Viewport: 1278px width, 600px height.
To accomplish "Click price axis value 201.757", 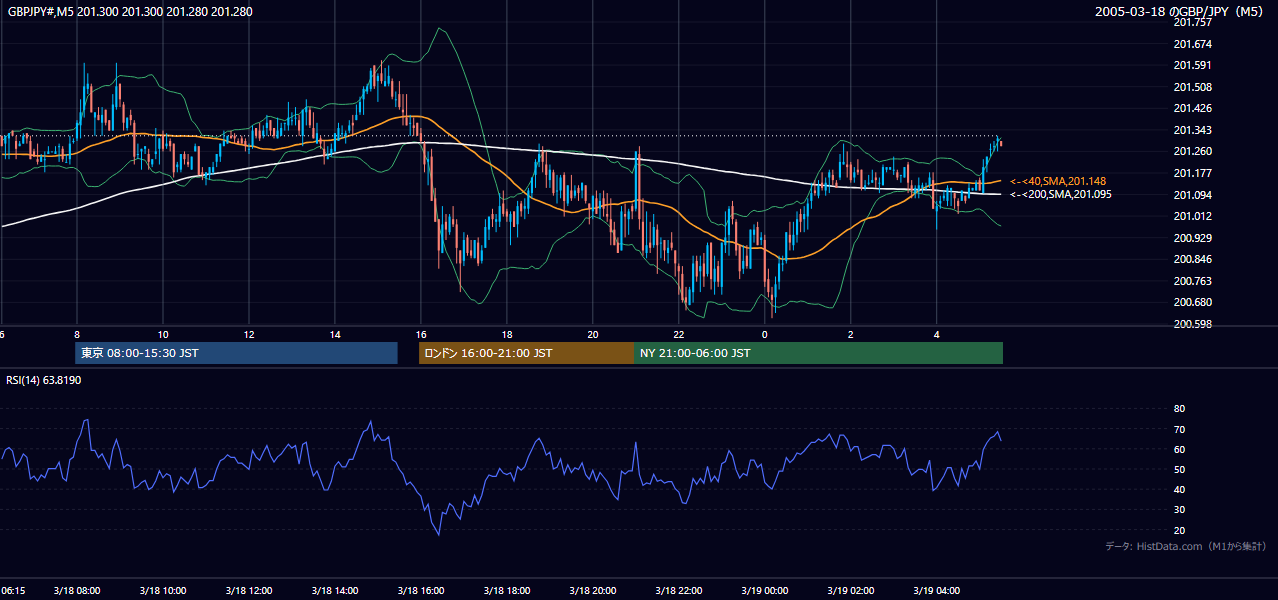I will point(1193,22).
